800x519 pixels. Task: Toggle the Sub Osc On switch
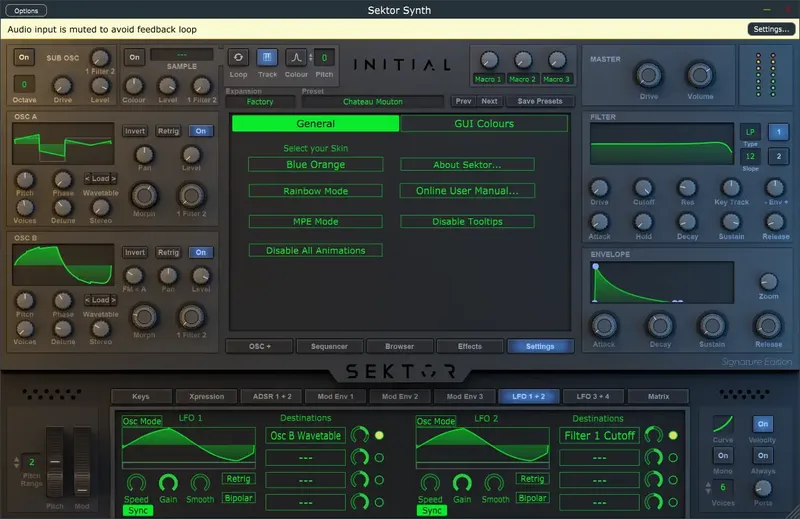pyautogui.click(x=24, y=57)
